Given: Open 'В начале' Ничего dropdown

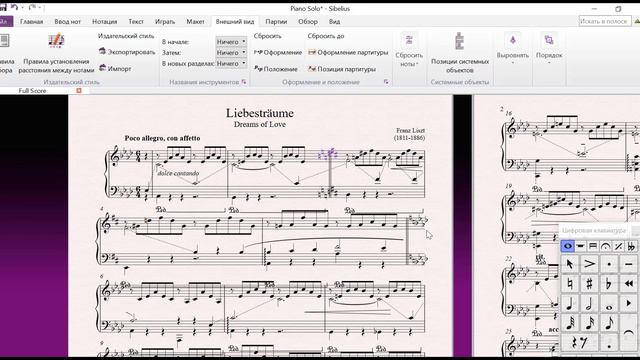Looking at the screenshot, I should [231, 42].
